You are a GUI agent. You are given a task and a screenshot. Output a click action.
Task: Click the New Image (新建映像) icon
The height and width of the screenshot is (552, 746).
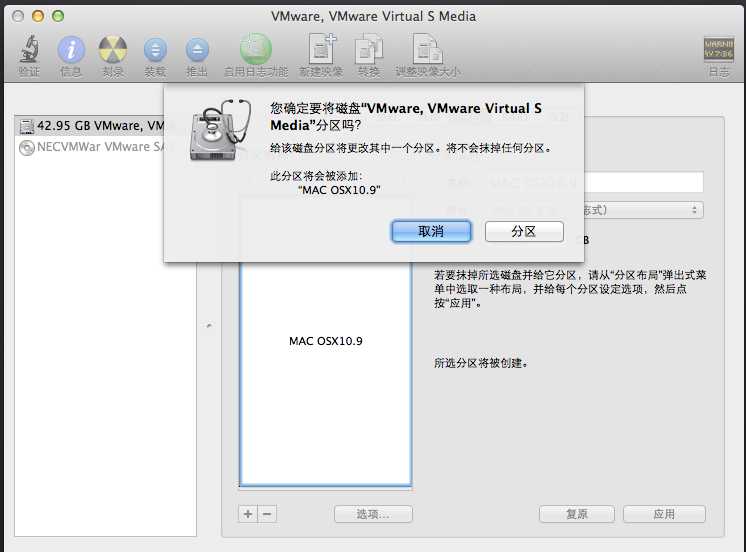(322, 49)
